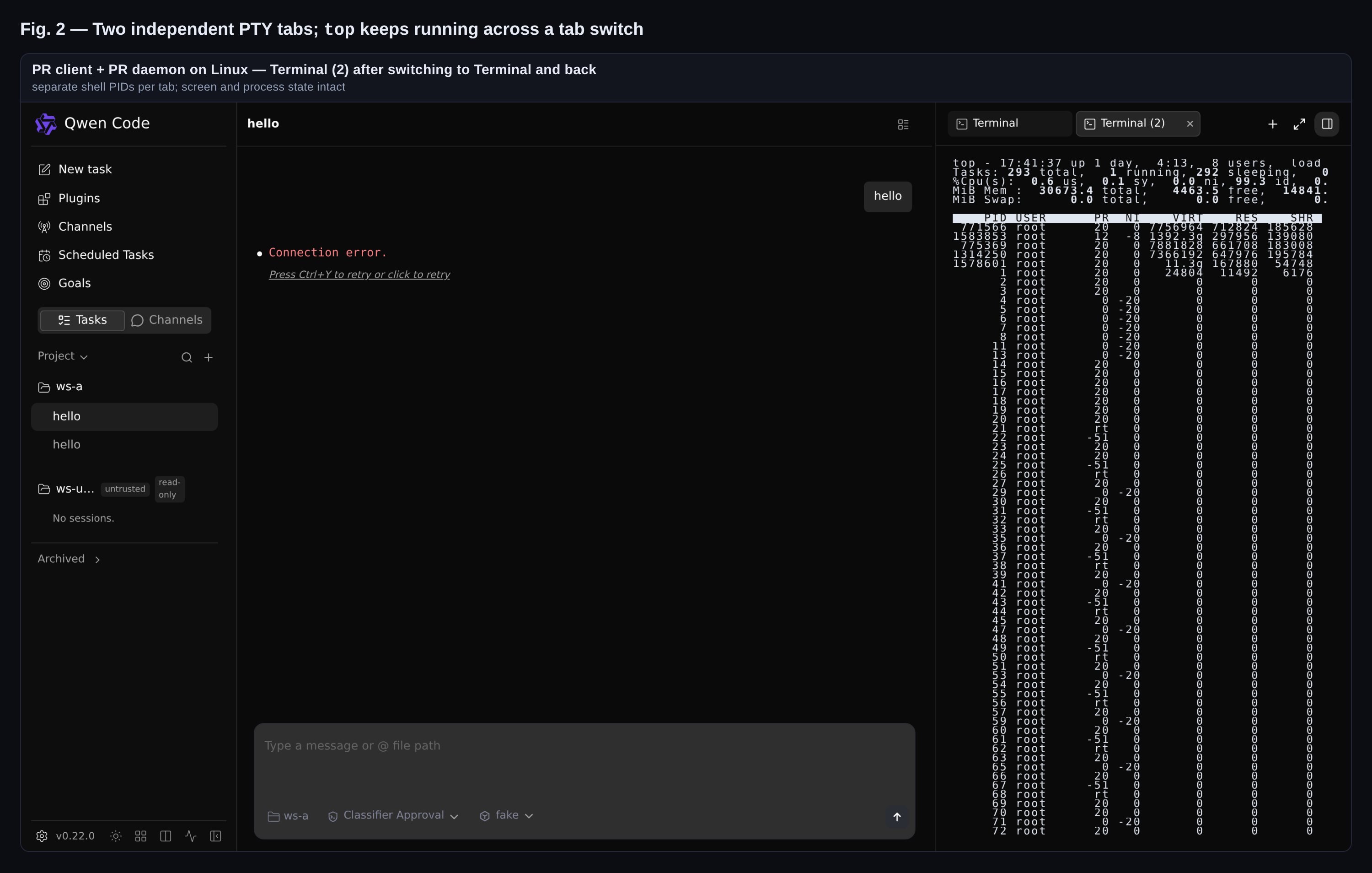Click No sessions. text under ws-u

tap(83, 518)
